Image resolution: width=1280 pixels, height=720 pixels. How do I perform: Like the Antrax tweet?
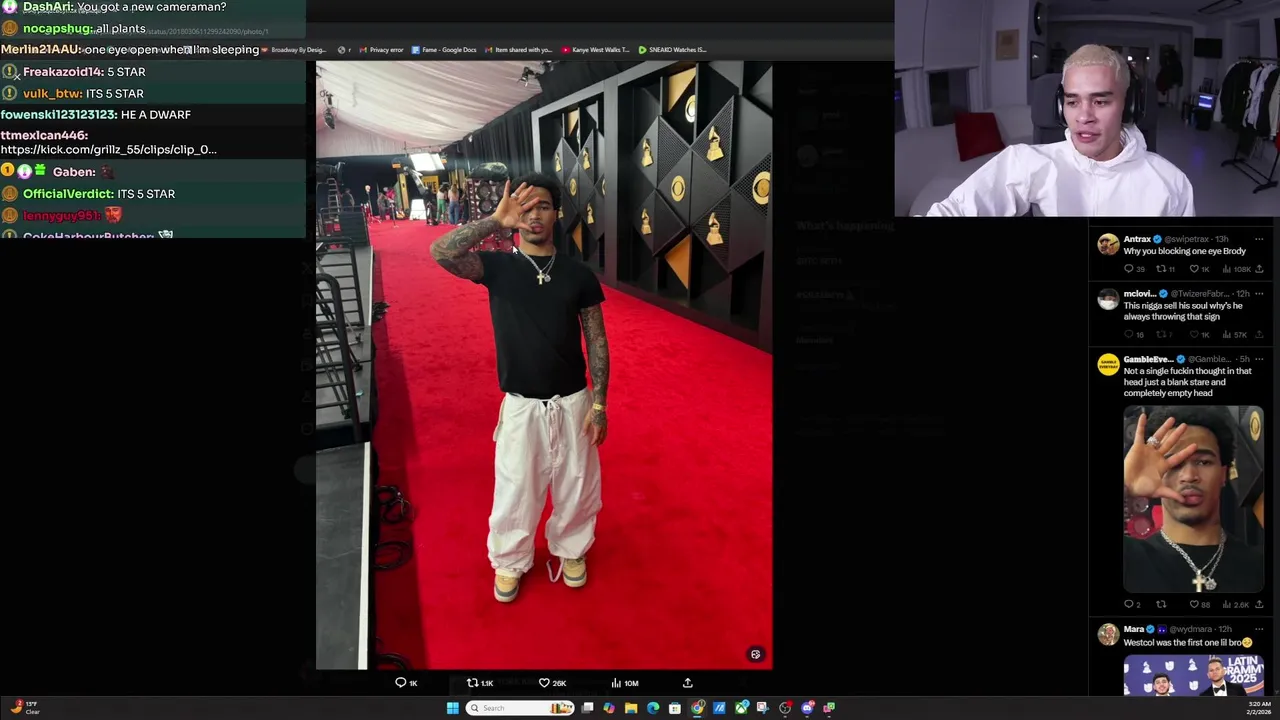[1193, 269]
